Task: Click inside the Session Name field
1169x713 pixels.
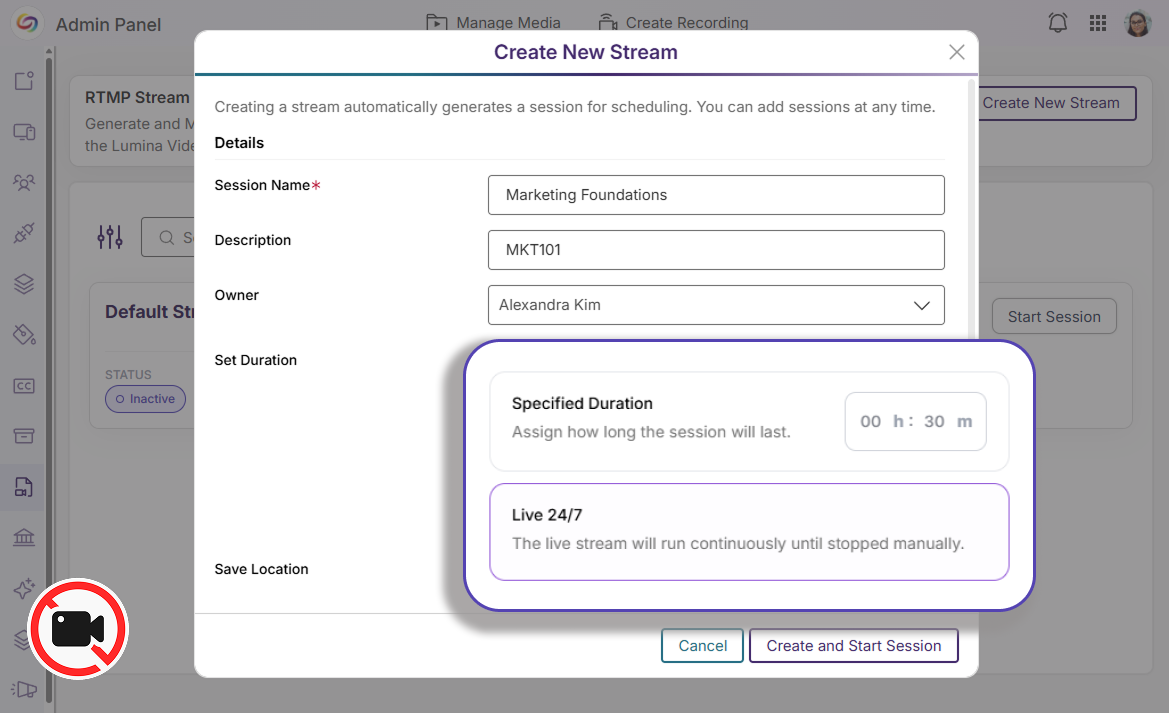Action: (x=716, y=194)
